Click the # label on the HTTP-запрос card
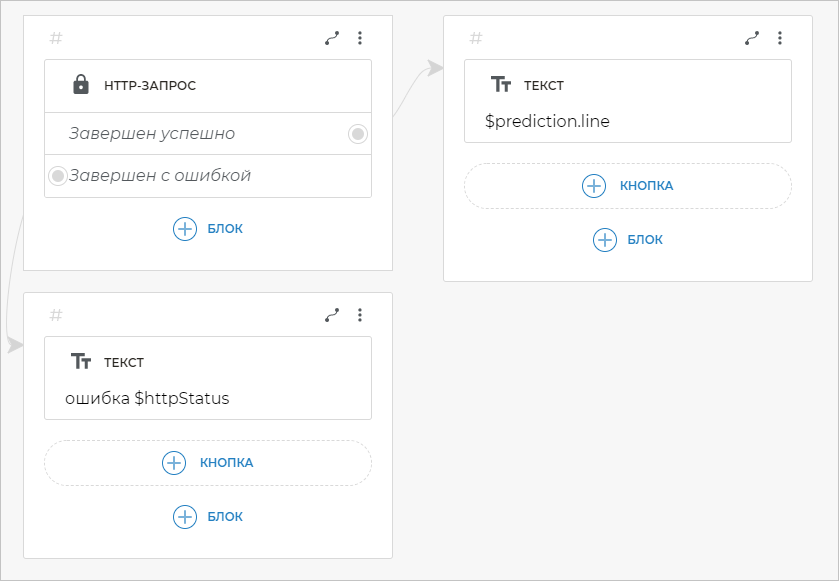This screenshot has height=581, width=839. pyautogui.click(x=56, y=38)
